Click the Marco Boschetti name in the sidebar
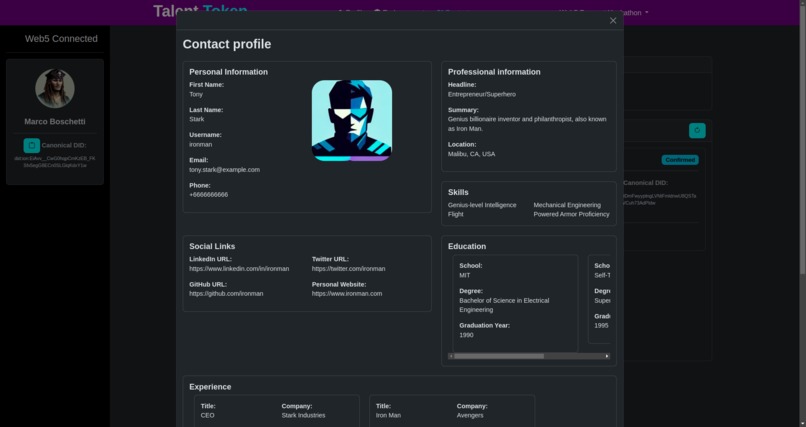 (54, 122)
